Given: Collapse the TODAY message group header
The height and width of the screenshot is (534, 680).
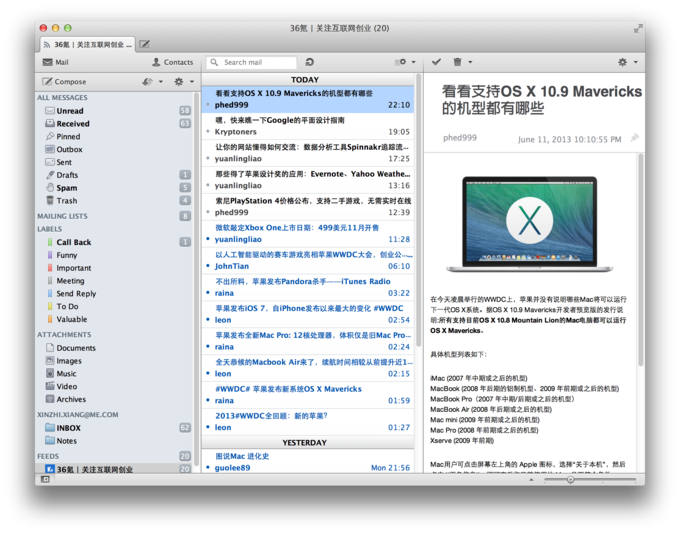Looking at the screenshot, I should point(308,80).
